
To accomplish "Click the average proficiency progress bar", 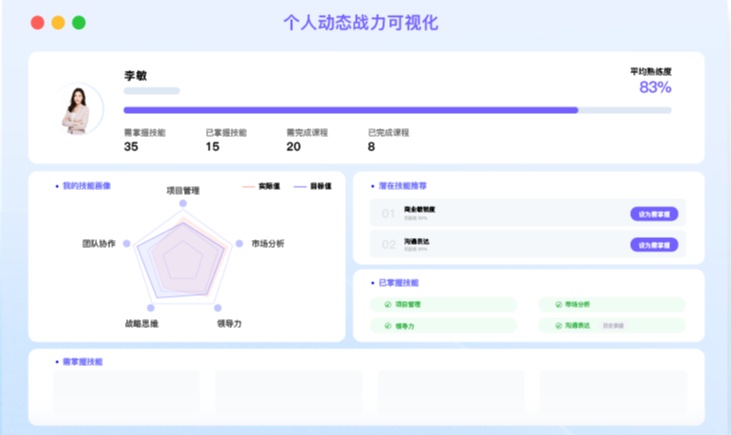I will [x=397, y=110].
